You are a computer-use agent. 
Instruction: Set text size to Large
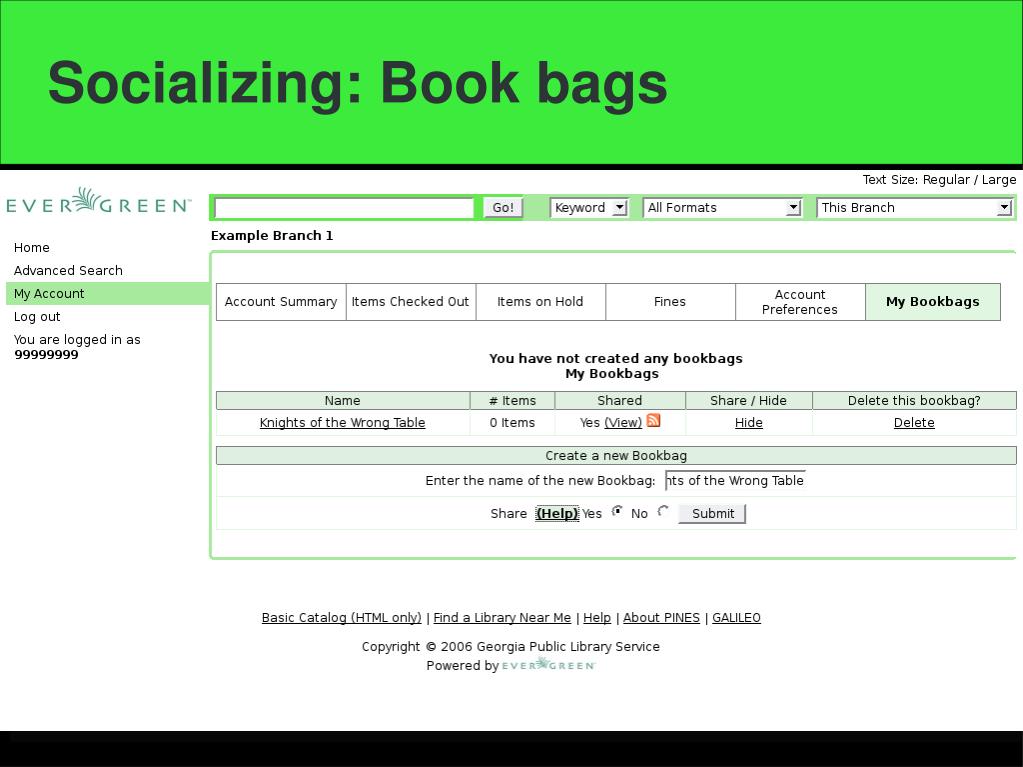tap(999, 179)
